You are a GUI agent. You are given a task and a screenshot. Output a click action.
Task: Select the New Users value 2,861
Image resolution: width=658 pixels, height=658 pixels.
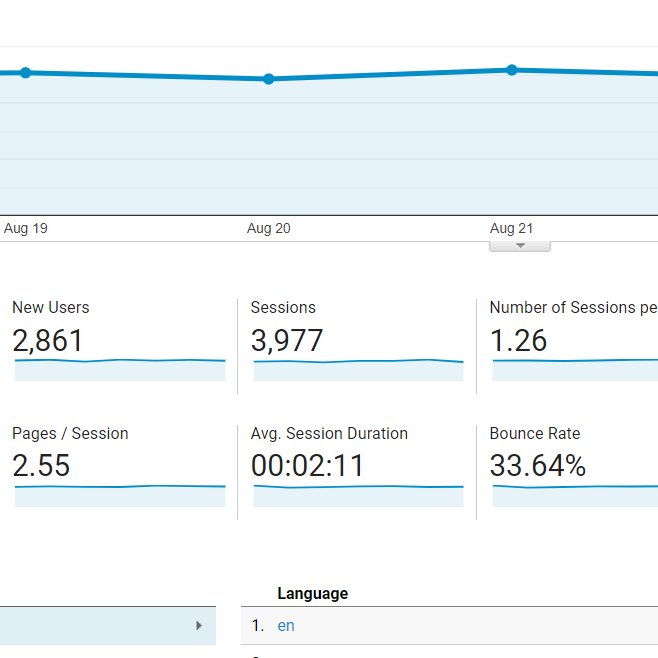click(x=48, y=341)
